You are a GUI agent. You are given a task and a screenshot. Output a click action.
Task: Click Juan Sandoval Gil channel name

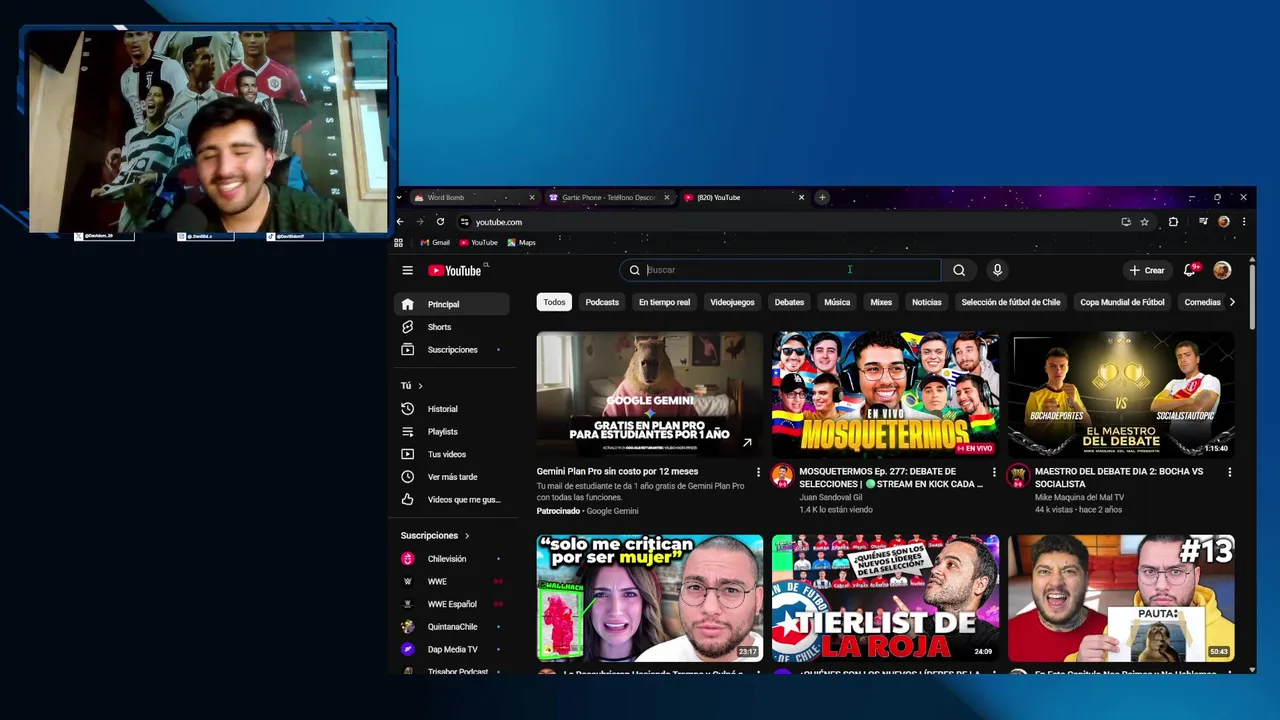(831, 497)
